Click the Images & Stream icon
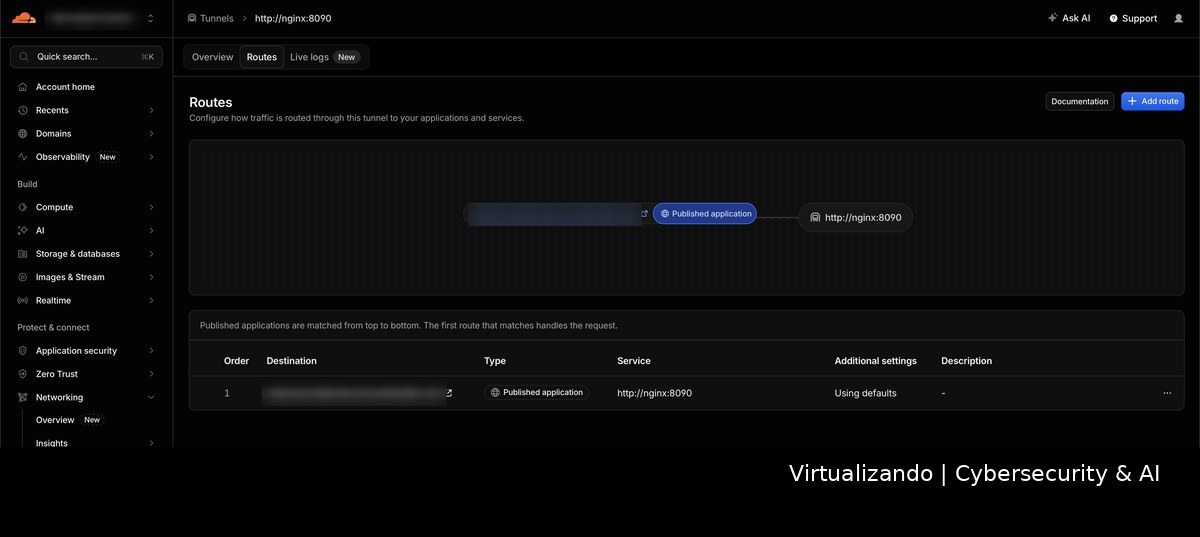Screen dimensions: 1200x537 pyautogui.click(x=23, y=277)
